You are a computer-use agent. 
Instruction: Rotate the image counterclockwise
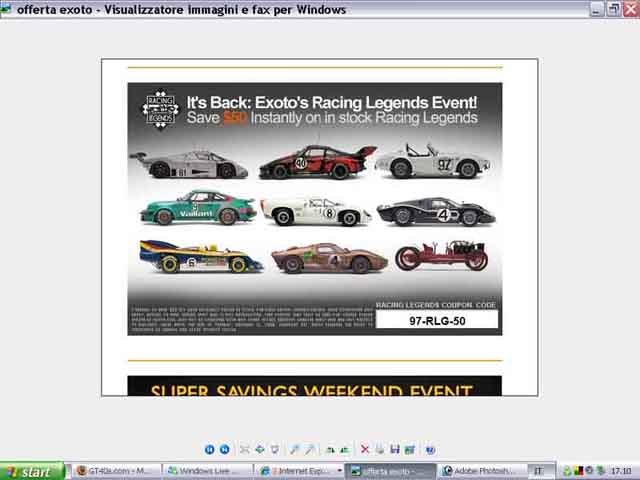345,449
